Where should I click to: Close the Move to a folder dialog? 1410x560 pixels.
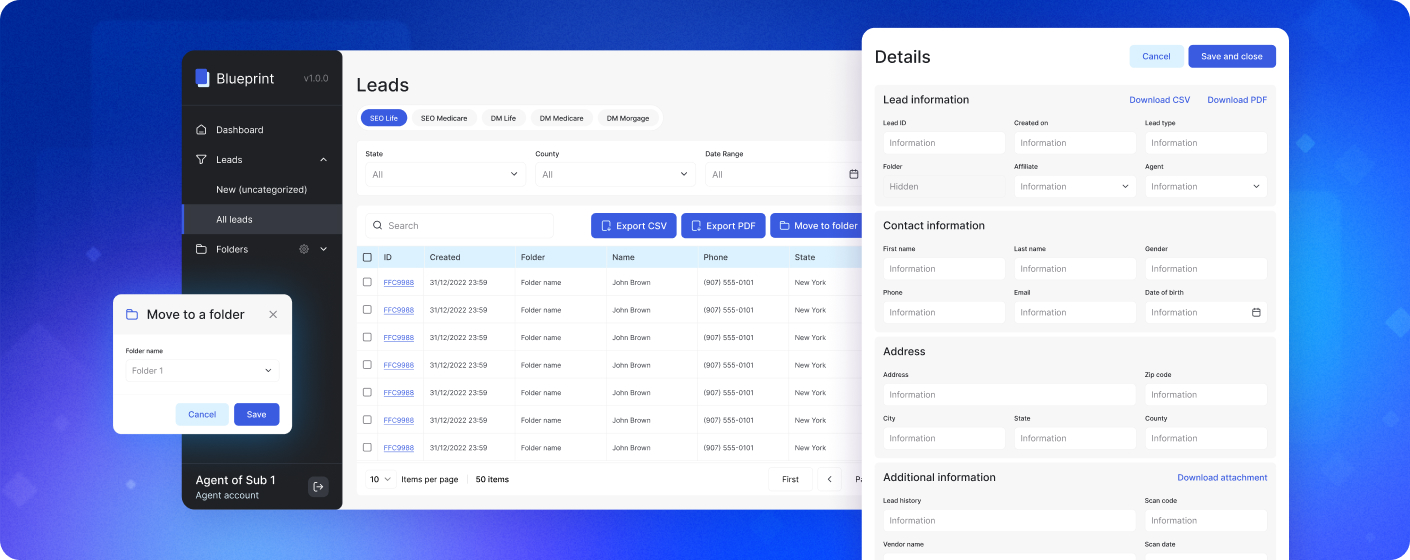click(273, 314)
